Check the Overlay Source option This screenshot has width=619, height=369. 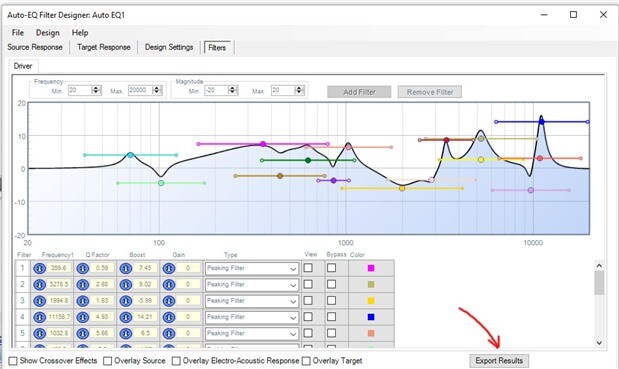(x=107, y=361)
